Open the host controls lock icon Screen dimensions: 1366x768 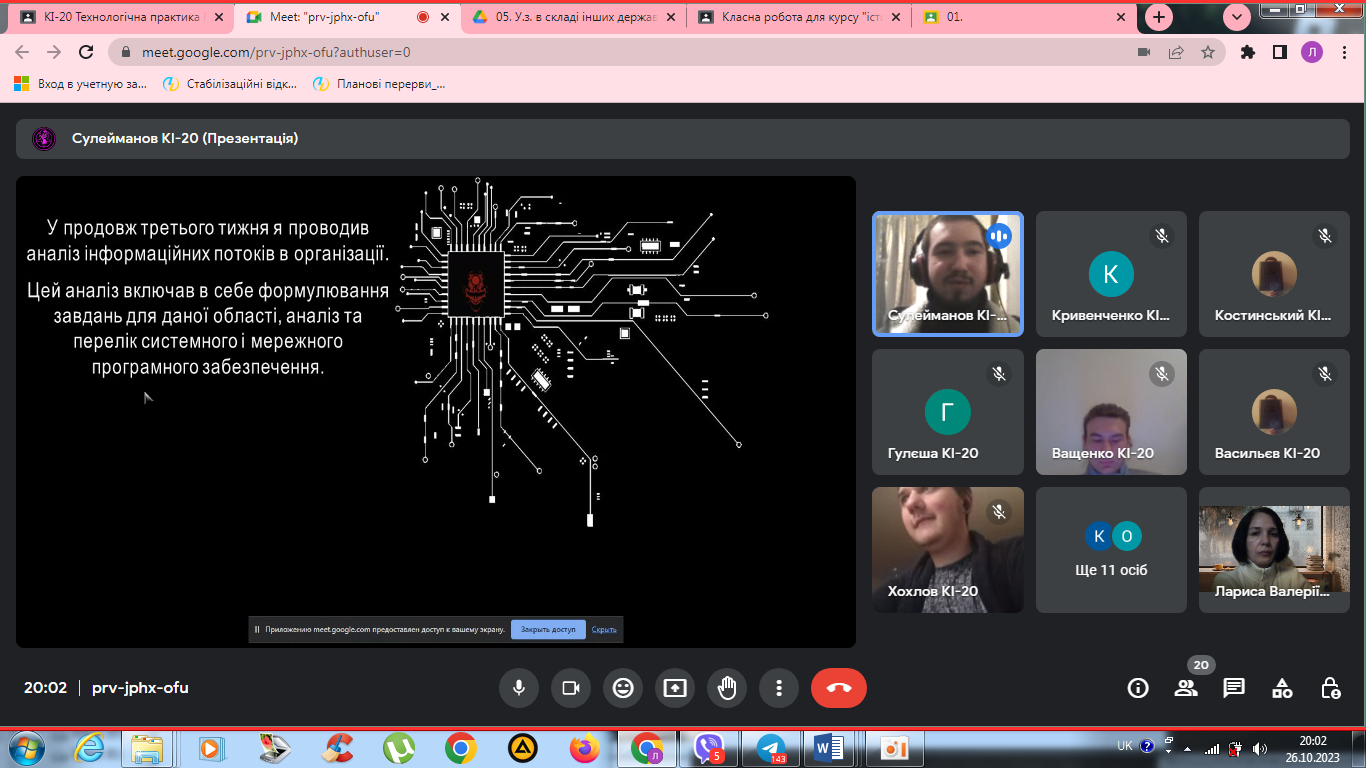coord(1330,688)
